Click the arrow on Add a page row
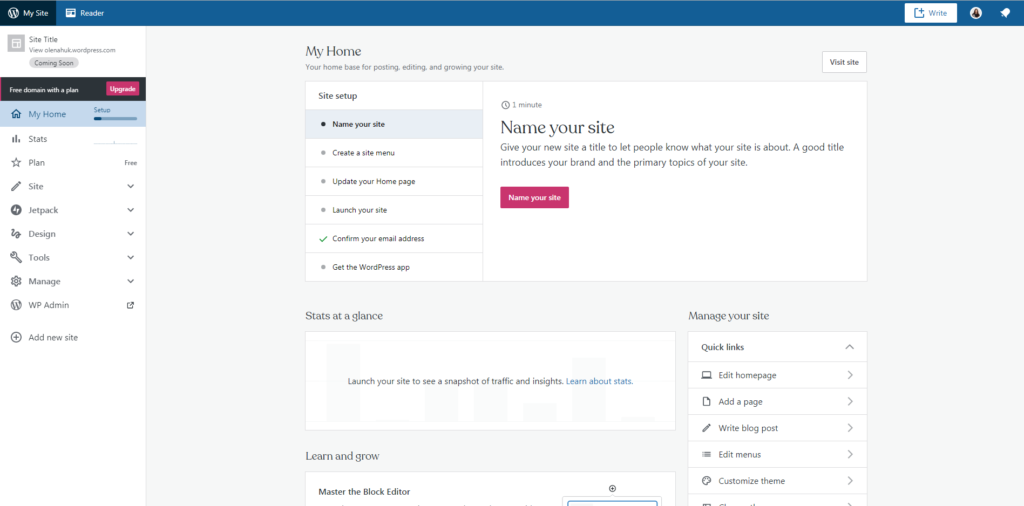Viewport: 1024px width, 506px height. point(850,402)
